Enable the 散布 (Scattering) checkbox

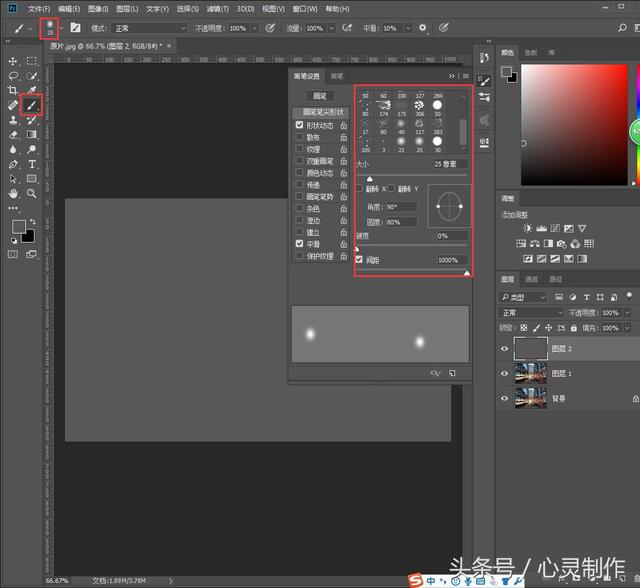(300, 137)
